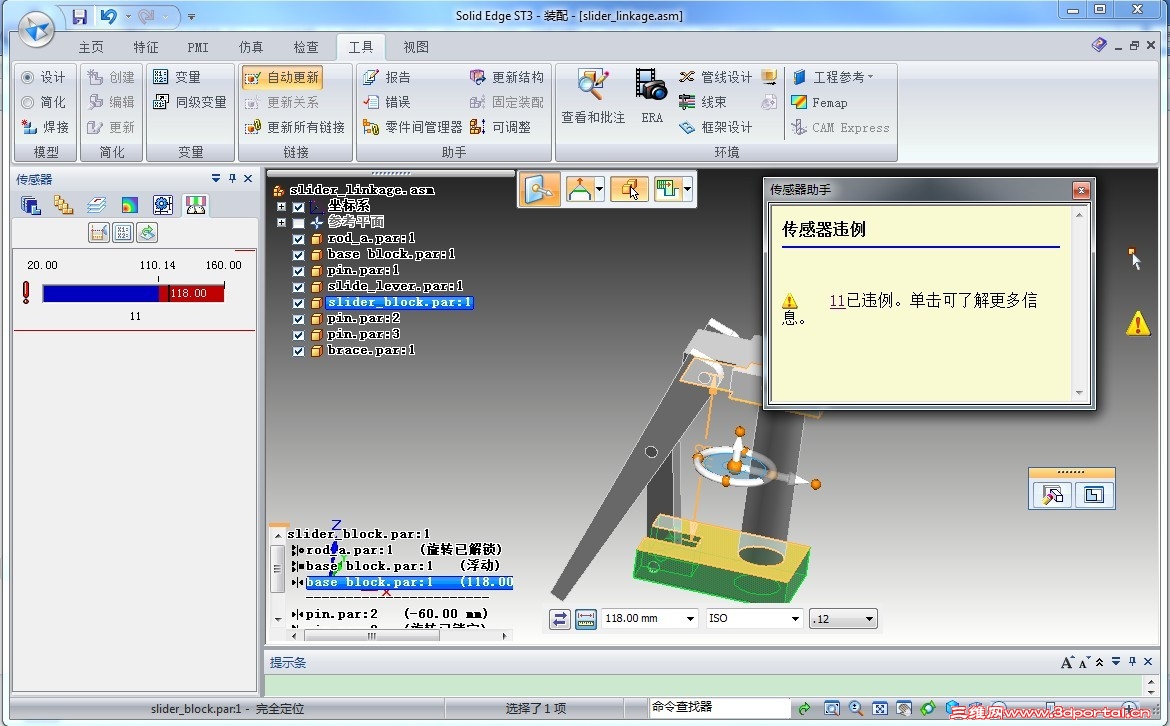This screenshot has width=1170, height=726.
Task: Click 可调整 adjustable tool
Action: point(500,128)
